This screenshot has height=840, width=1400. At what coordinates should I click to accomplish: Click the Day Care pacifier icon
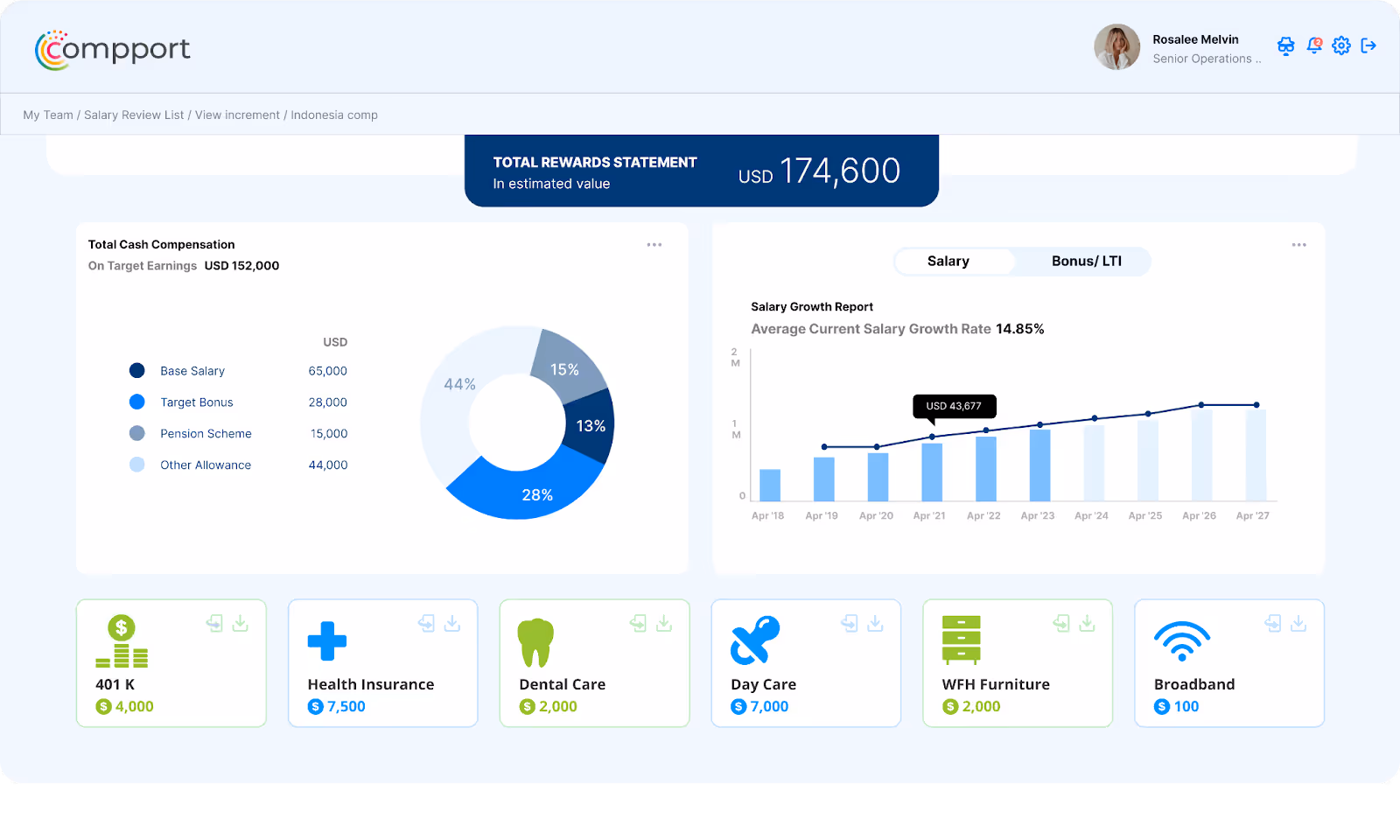click(x=753, y=640)
